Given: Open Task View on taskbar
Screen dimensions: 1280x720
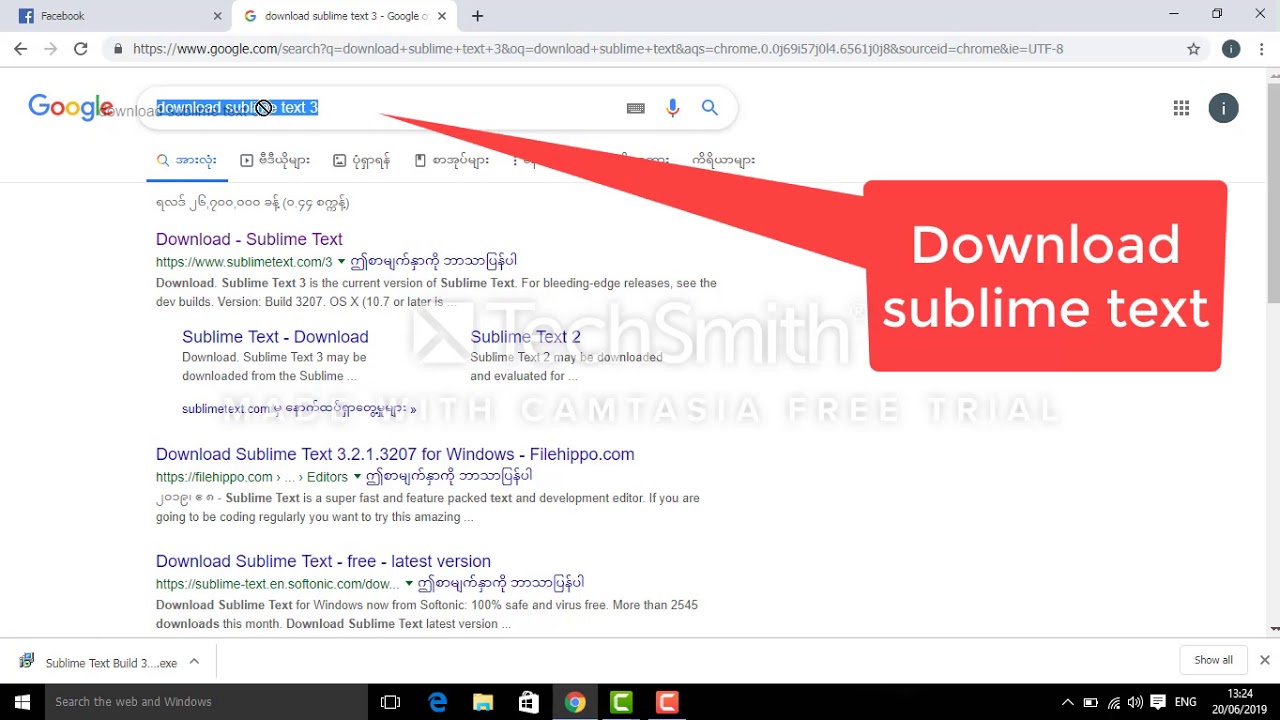Looking at the screenshot, I should click(x=391, y=702).
